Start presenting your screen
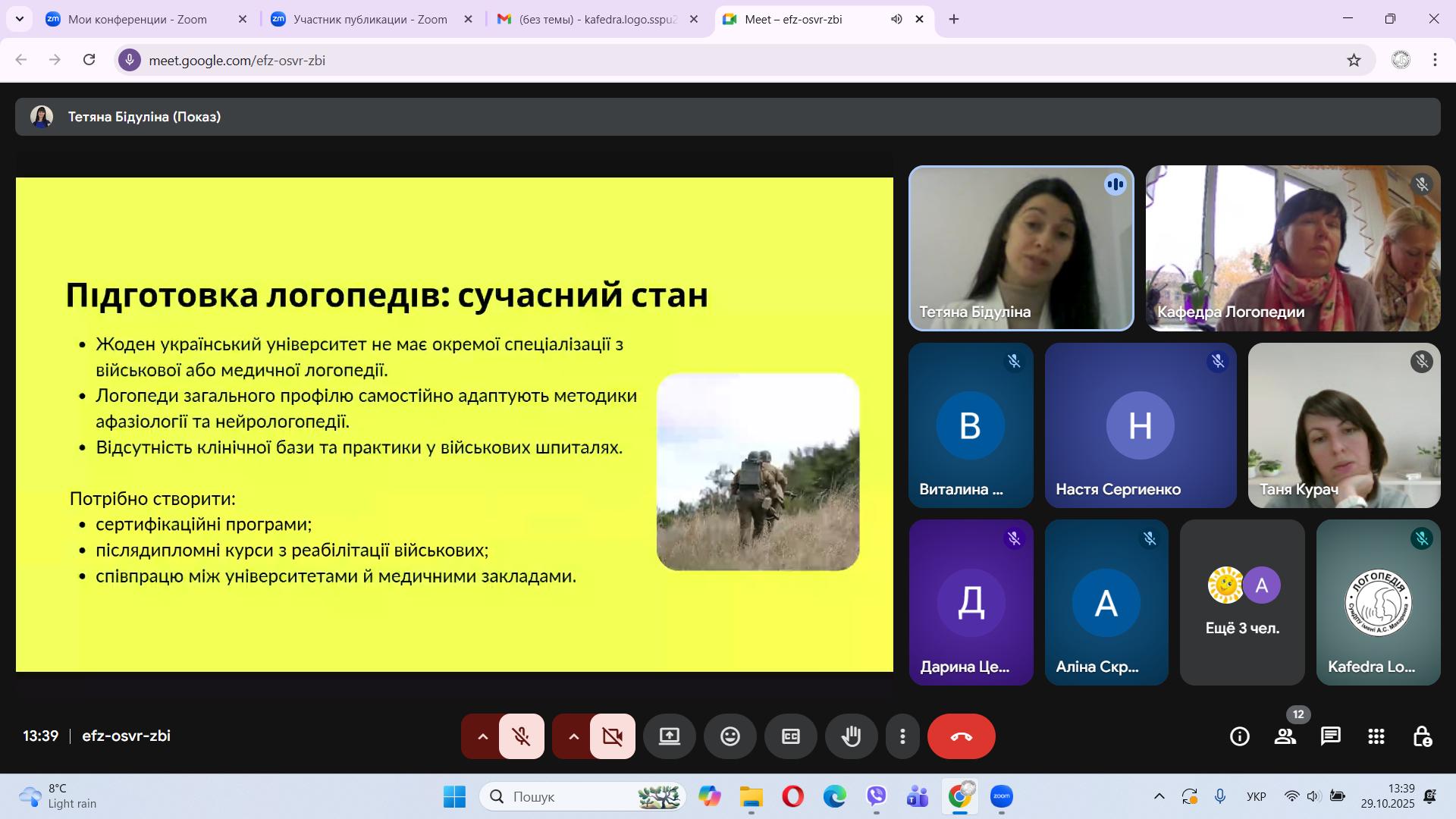 click(669, 736)
